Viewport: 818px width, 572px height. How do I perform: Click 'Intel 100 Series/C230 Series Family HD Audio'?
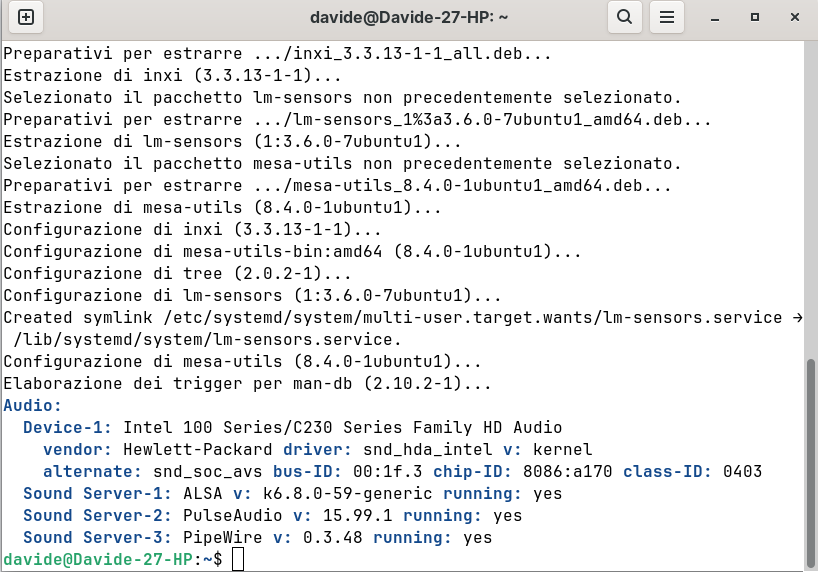coord(342,427)
